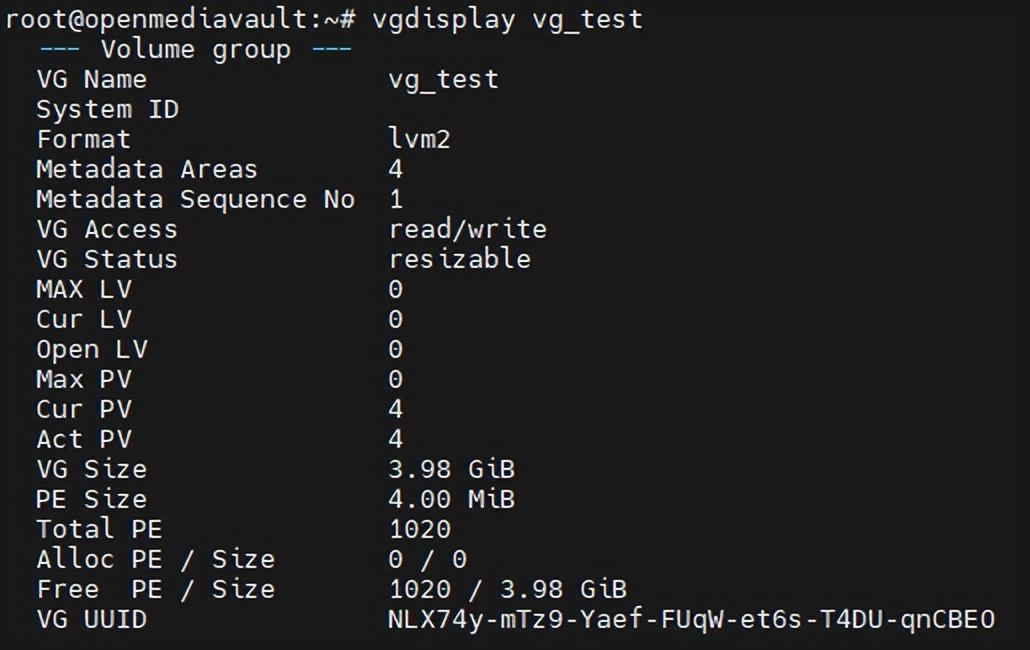
Task: Click the Cur PV value 4
Action: tap(395, 409)
